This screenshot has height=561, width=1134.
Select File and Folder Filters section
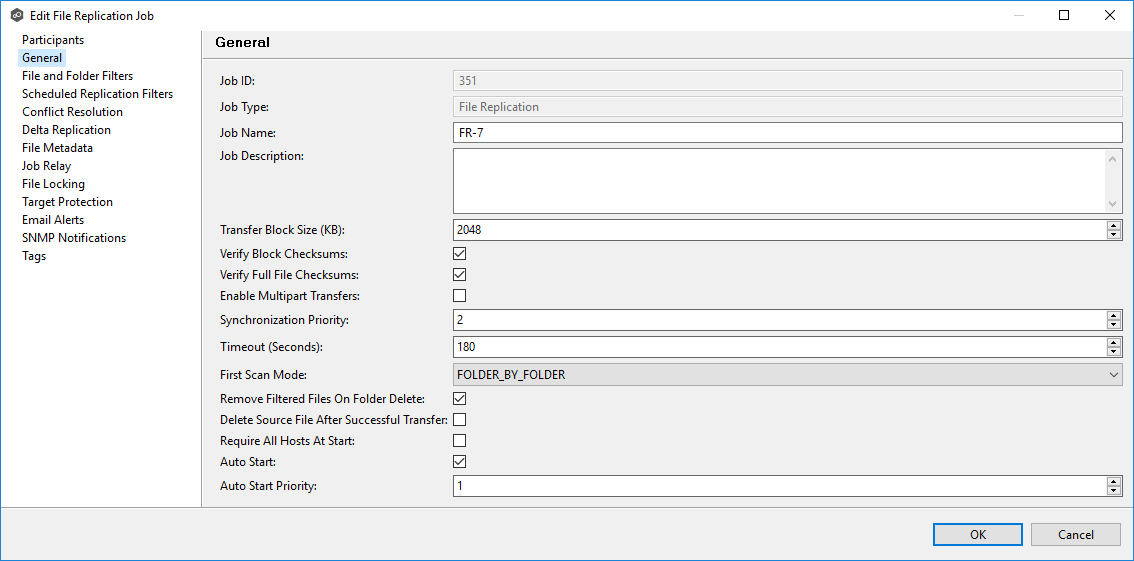(x=77, y=76)
